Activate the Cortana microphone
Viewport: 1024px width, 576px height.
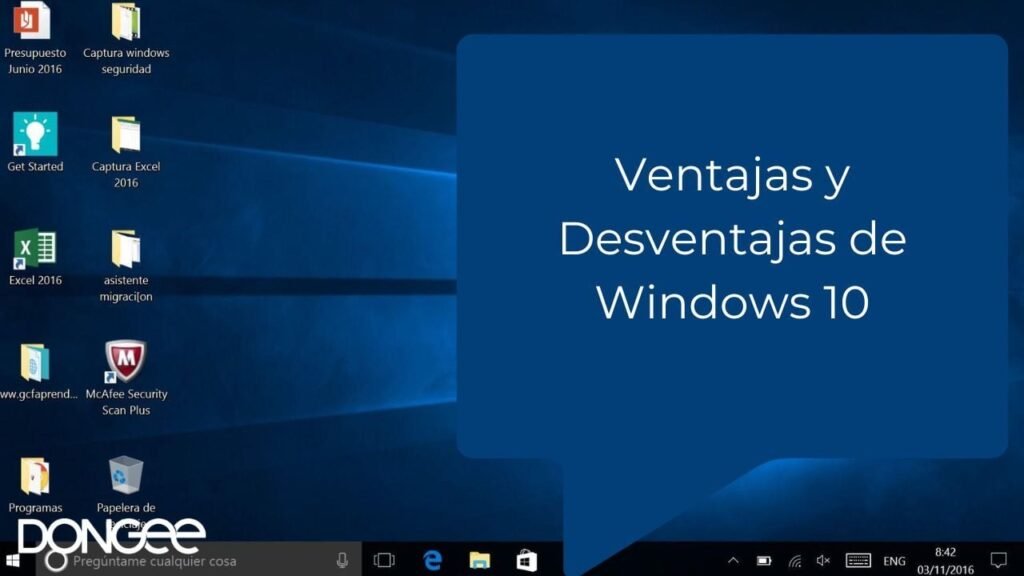342,560
